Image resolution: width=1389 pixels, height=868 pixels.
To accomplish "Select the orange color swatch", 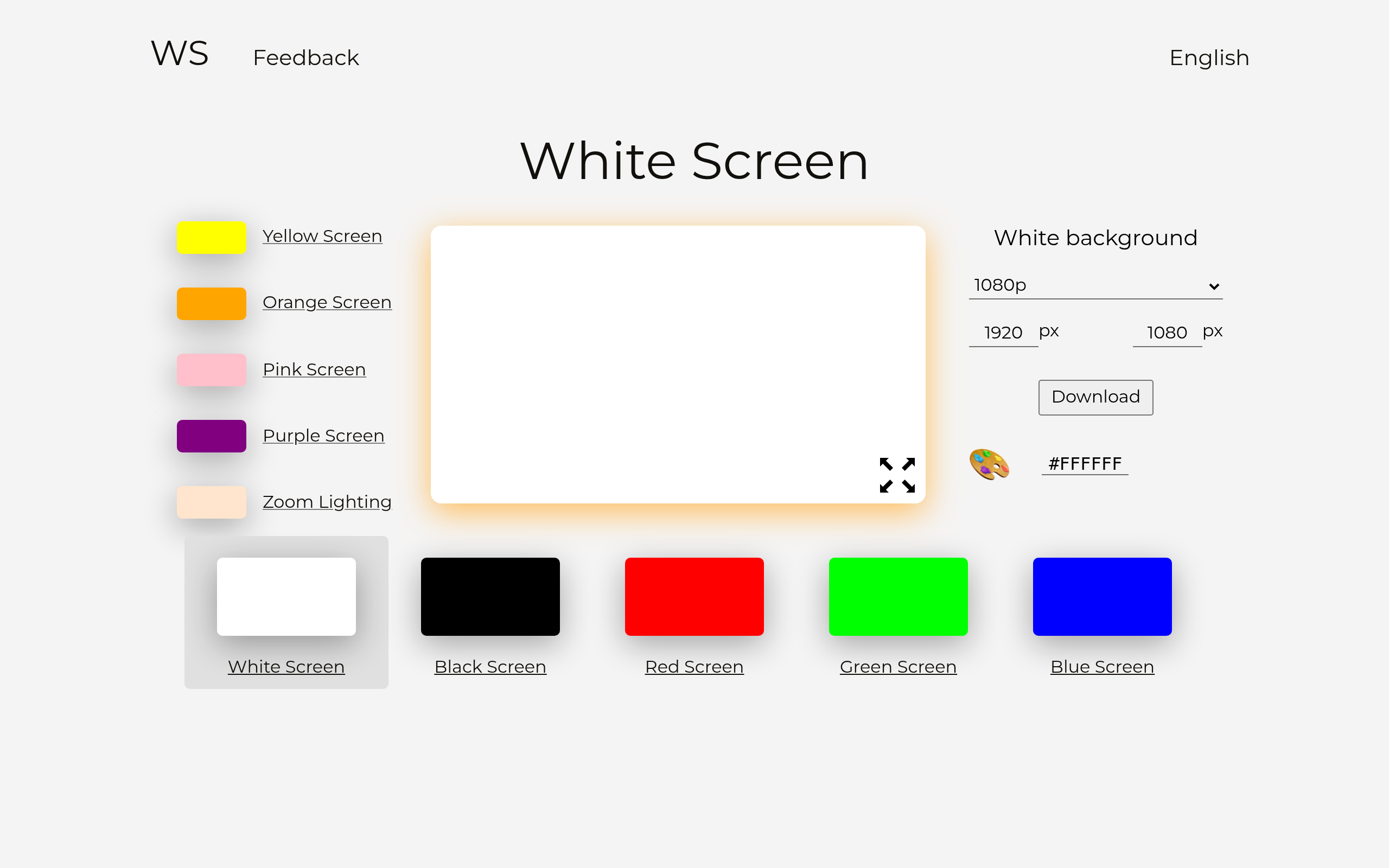I will [211, 303].
